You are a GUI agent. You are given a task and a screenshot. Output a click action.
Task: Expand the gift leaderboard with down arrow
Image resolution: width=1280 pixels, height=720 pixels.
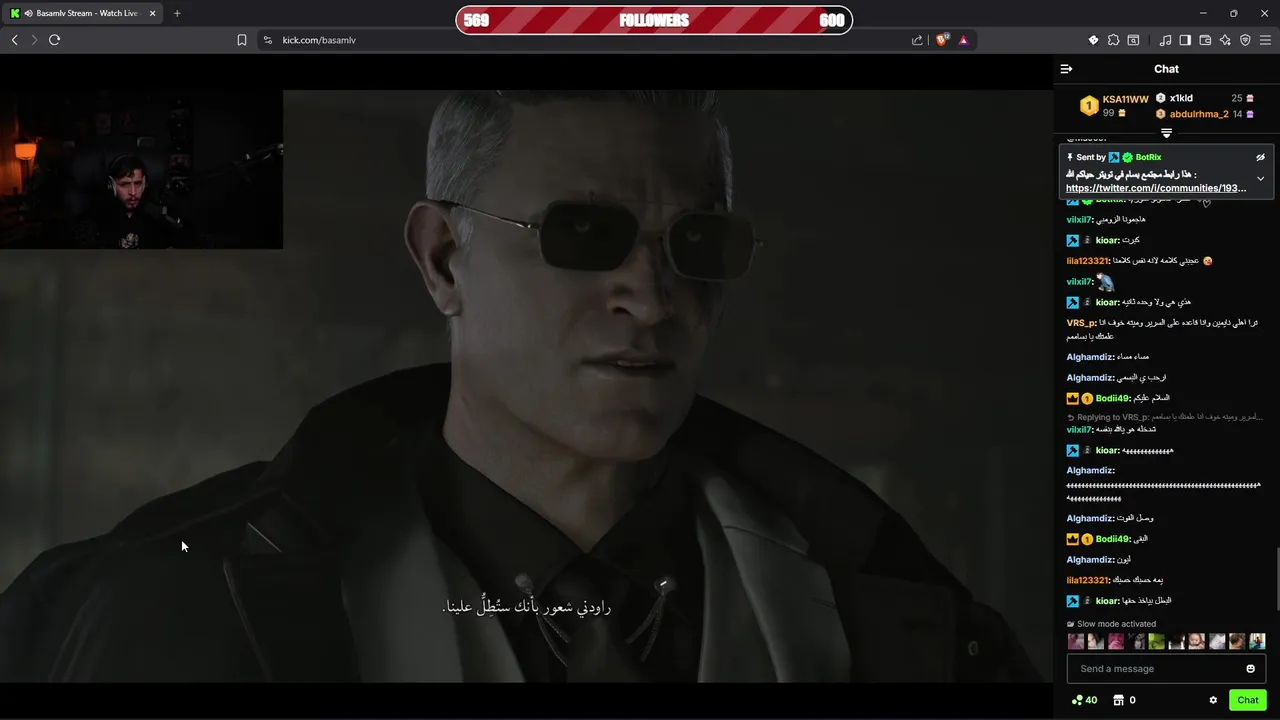pos(1166,133)
